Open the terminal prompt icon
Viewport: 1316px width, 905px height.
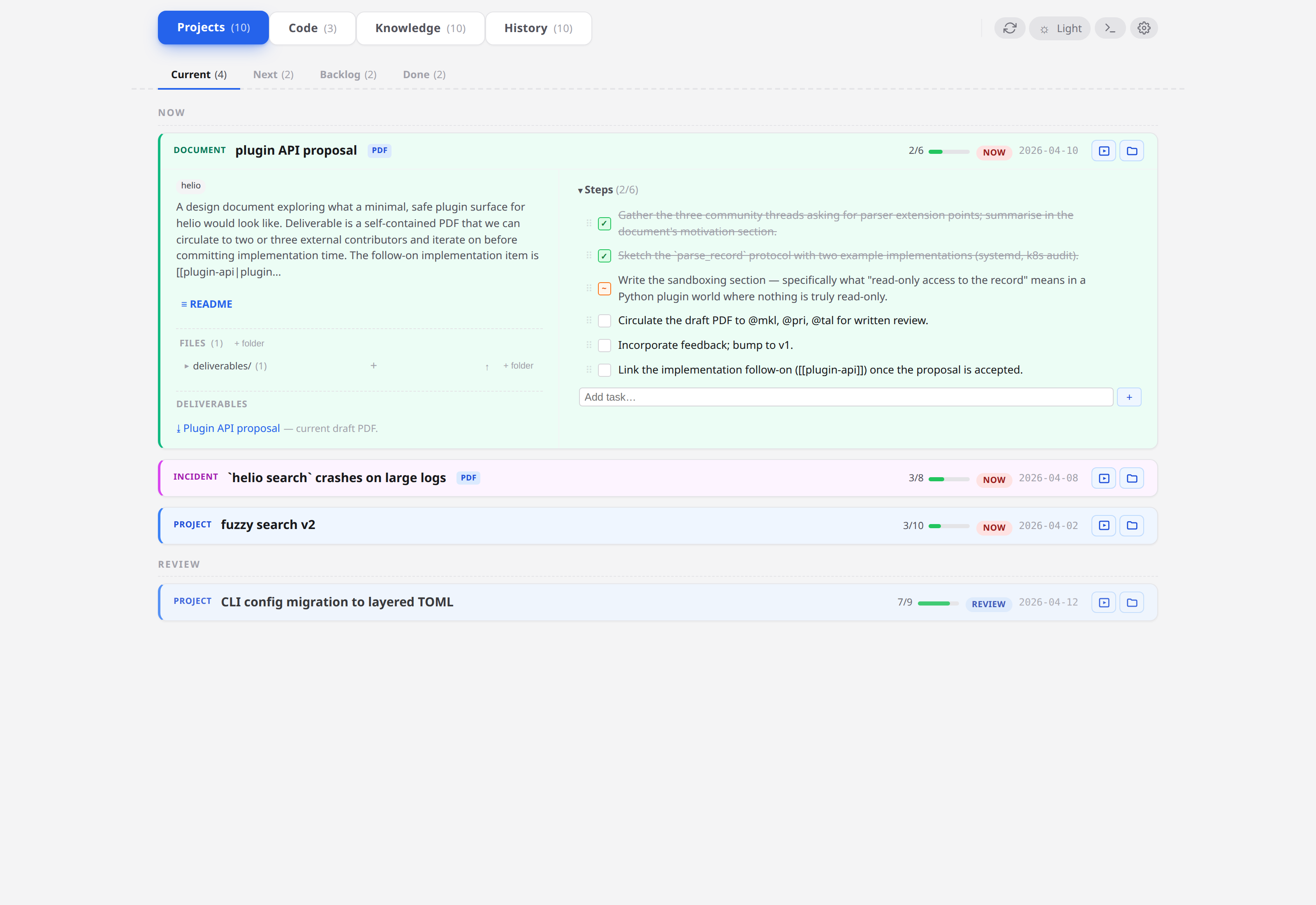[x=1110, y=28]
